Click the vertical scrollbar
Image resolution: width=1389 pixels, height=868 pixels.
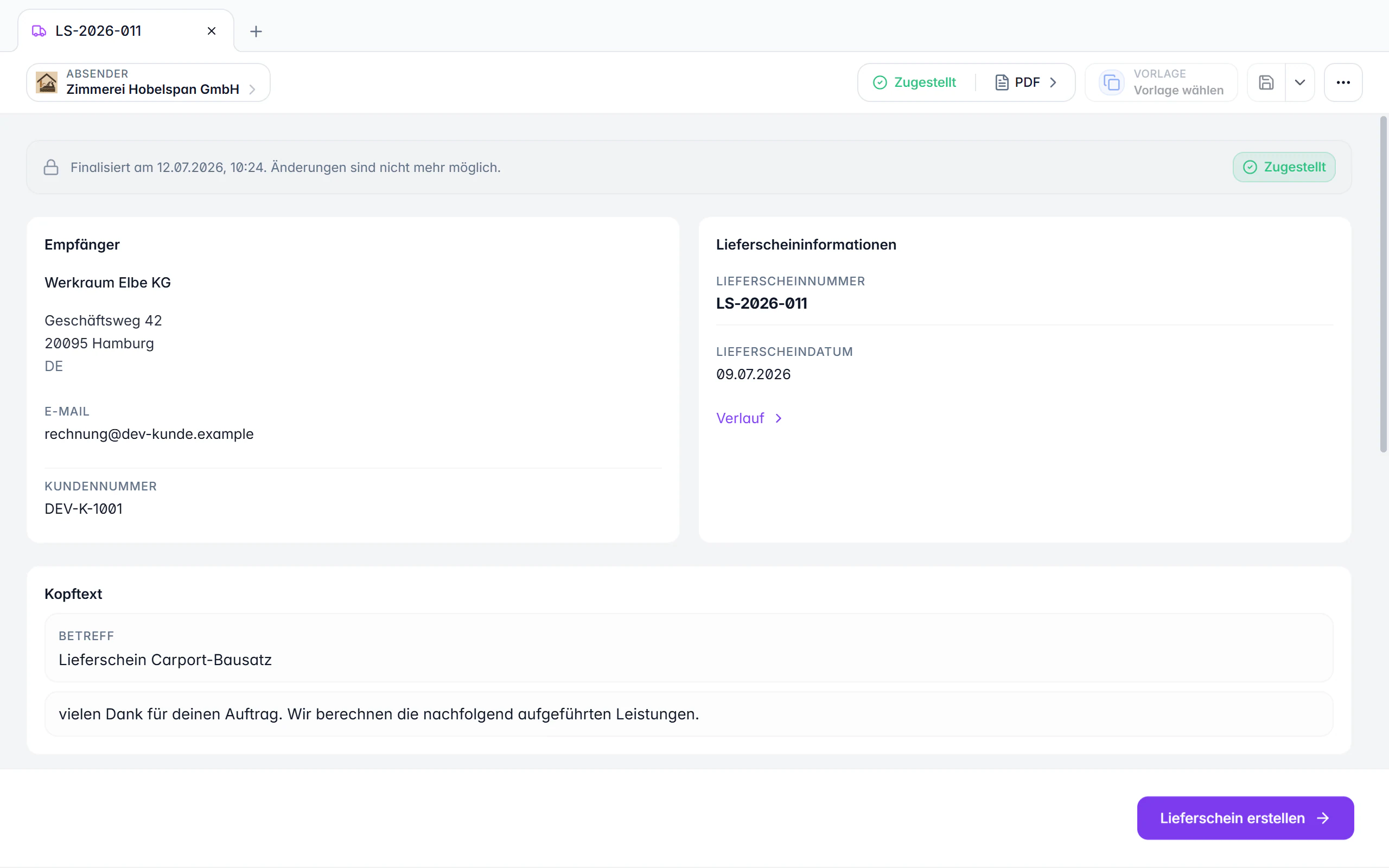[x=1383, y=284]
